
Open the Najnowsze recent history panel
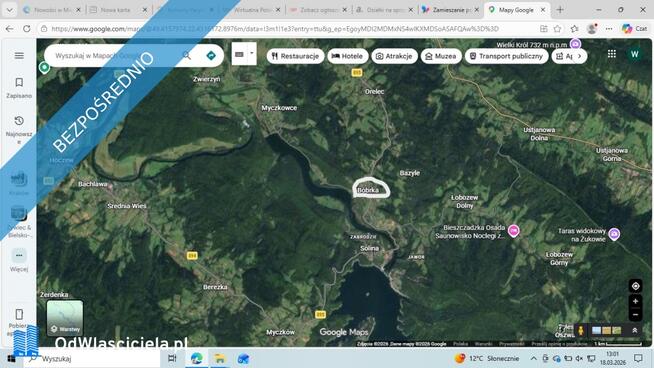(19, 129)
